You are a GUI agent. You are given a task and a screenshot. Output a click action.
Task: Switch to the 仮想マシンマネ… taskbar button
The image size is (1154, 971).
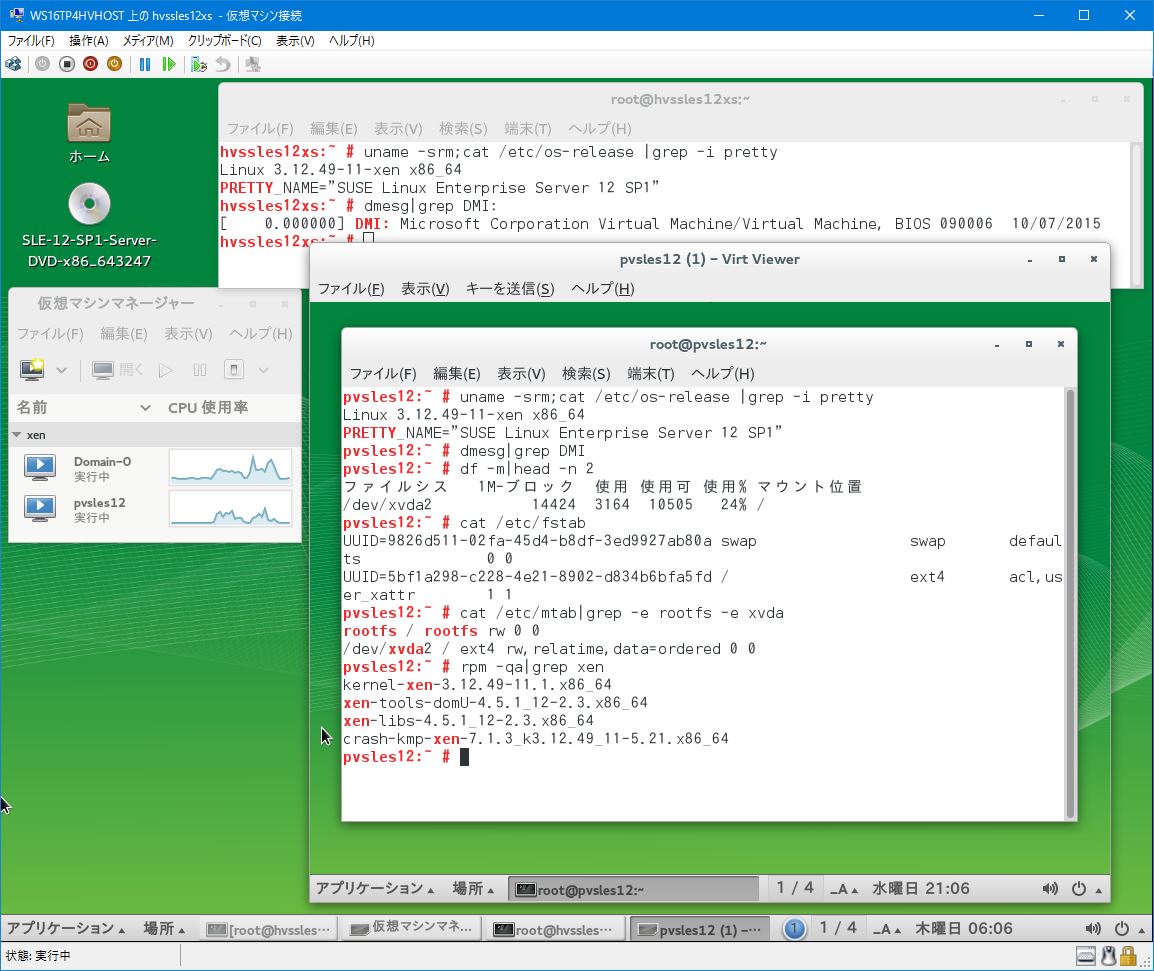[411, 928]
